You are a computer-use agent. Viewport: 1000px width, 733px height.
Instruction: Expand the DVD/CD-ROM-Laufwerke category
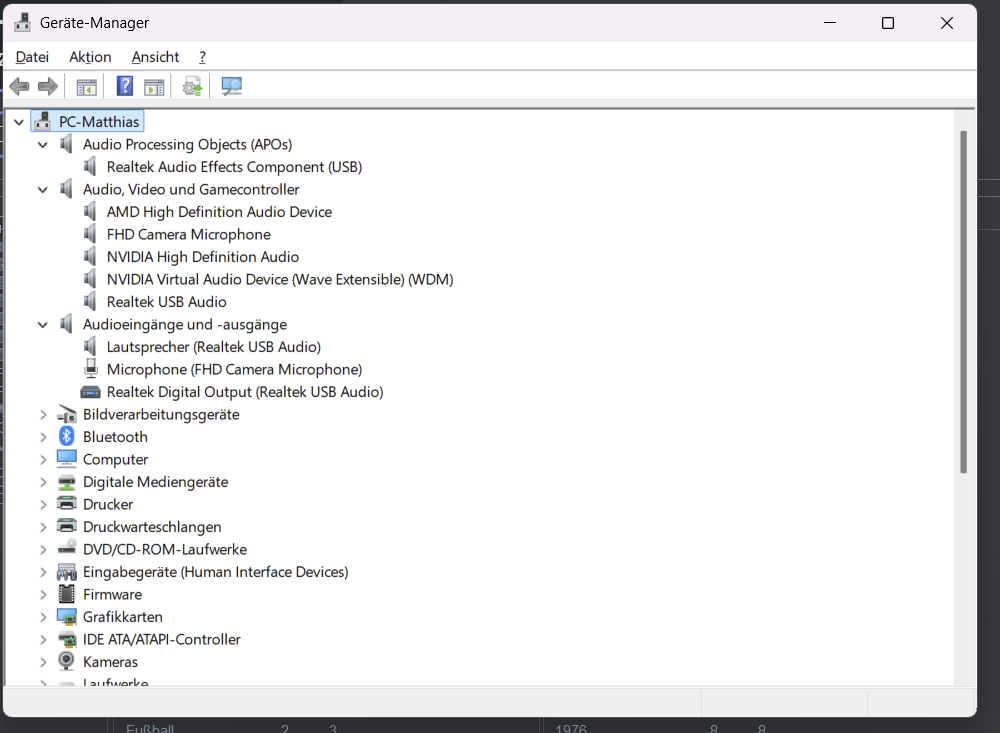click(43, 549)
